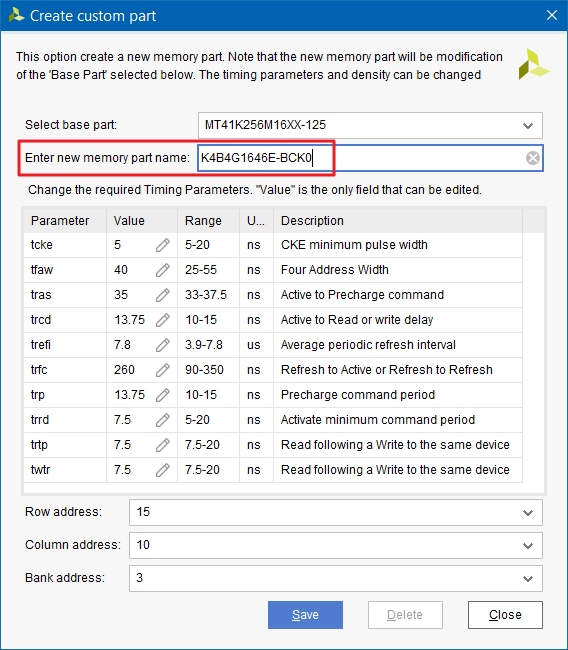Click the Vivado logo in title bar

[x=17, y=15]
